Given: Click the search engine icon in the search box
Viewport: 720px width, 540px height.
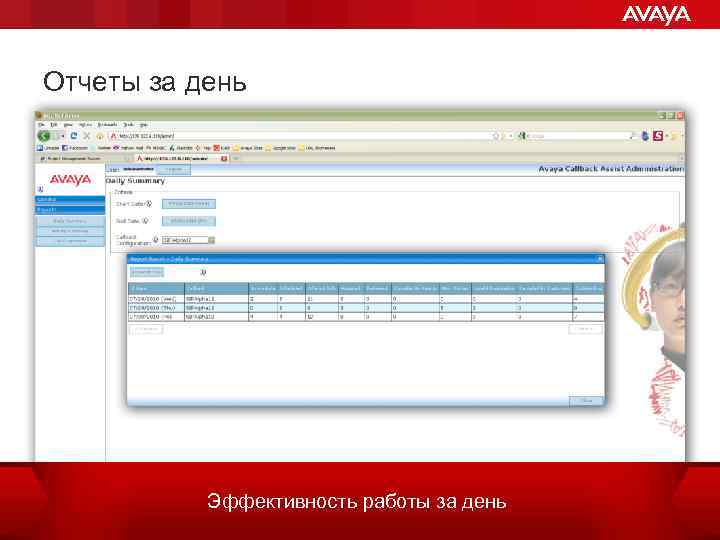Looking at the screenshot, I should (x=522, y=136).
